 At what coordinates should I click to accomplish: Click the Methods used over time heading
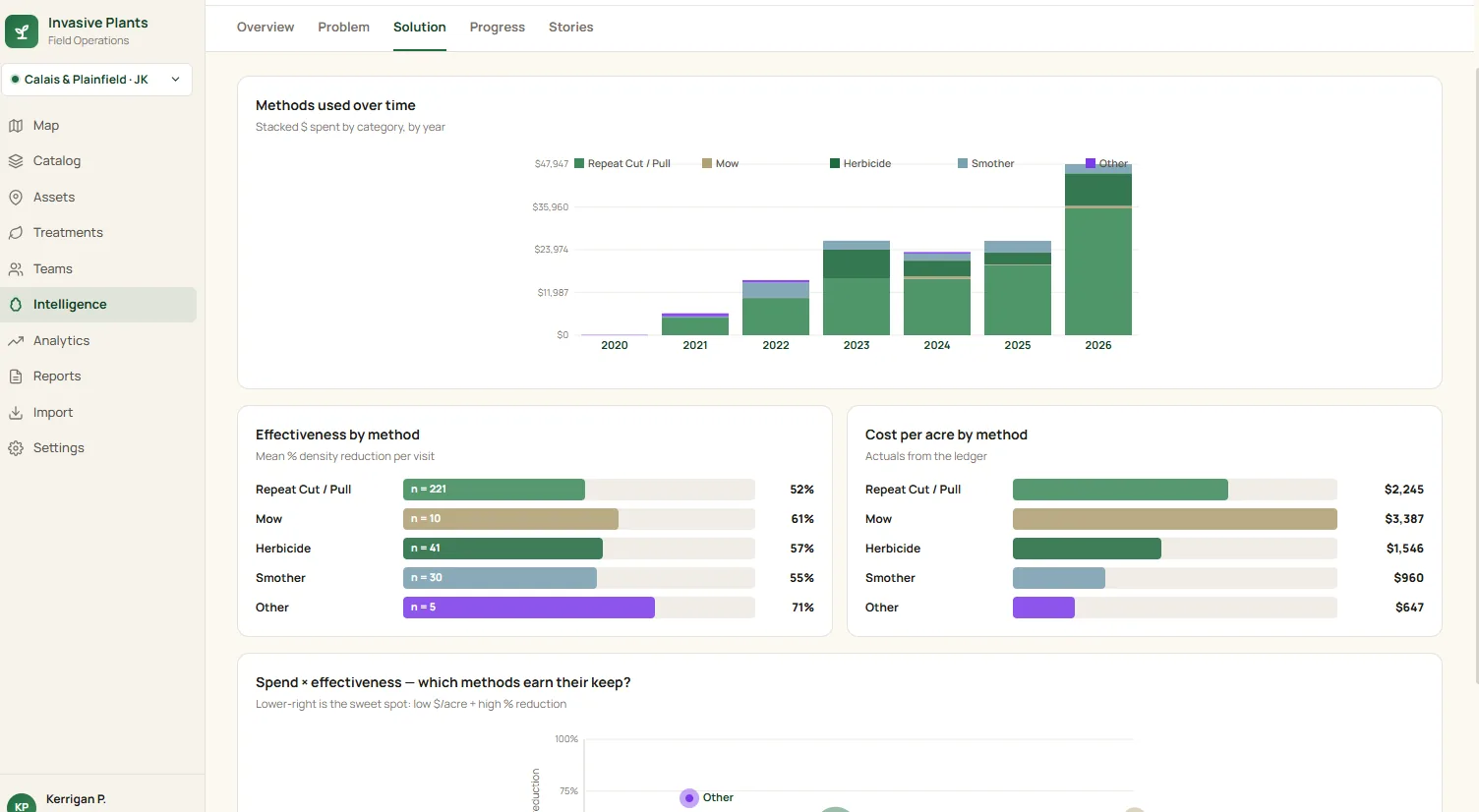335,105
